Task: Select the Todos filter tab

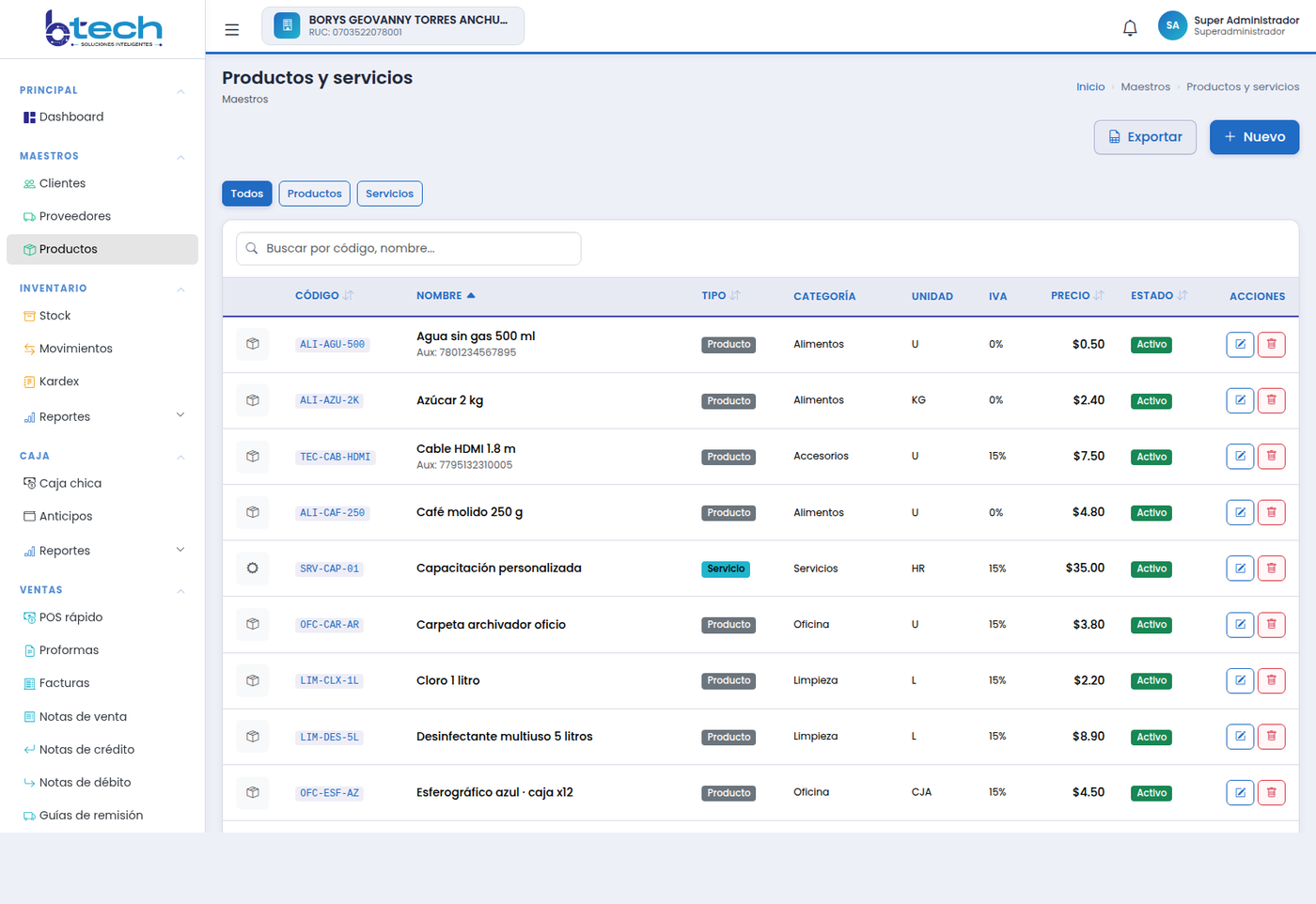Action: [247, 194]
